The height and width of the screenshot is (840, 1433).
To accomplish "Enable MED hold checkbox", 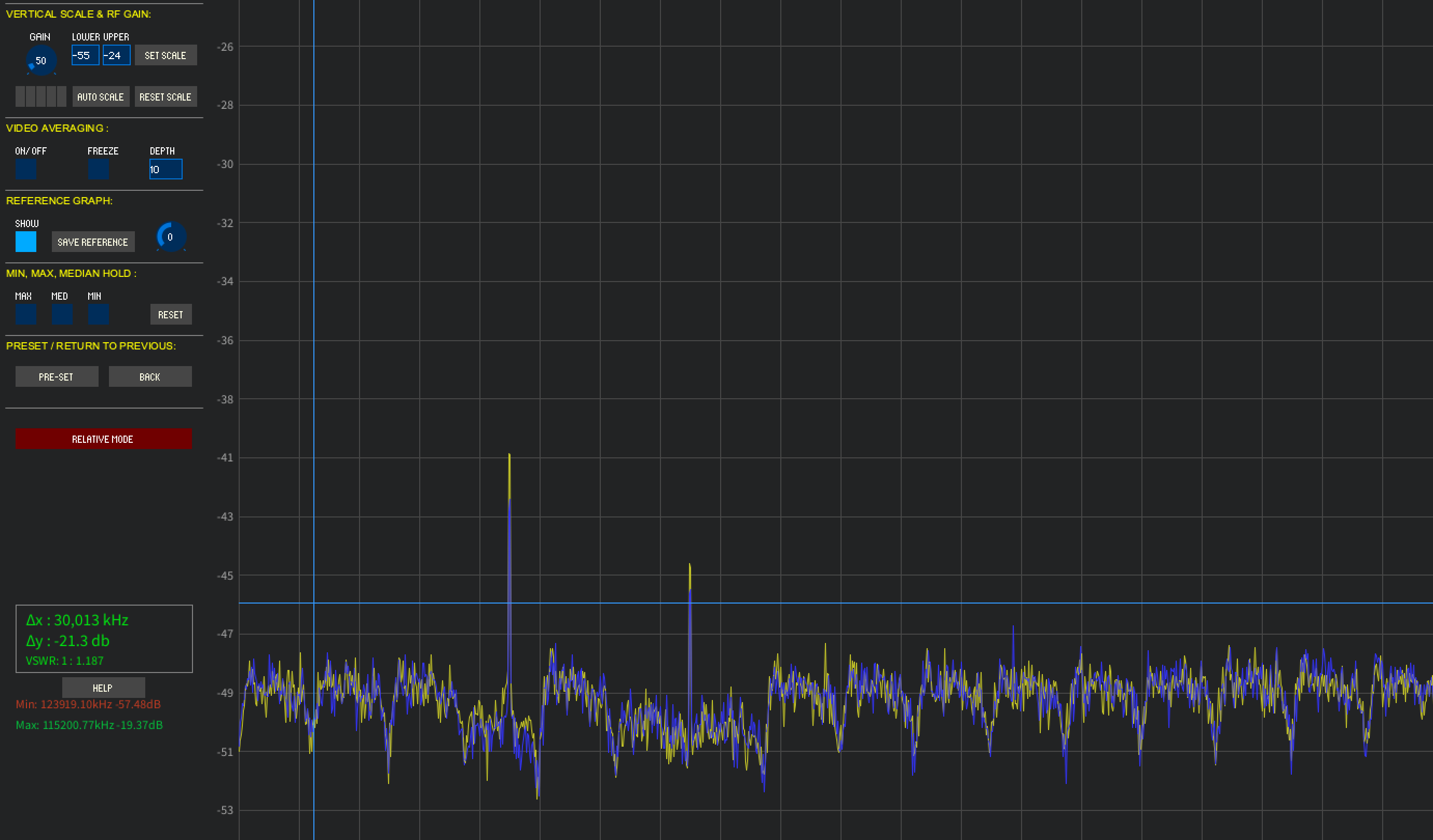I will click(x=62, y=314).
